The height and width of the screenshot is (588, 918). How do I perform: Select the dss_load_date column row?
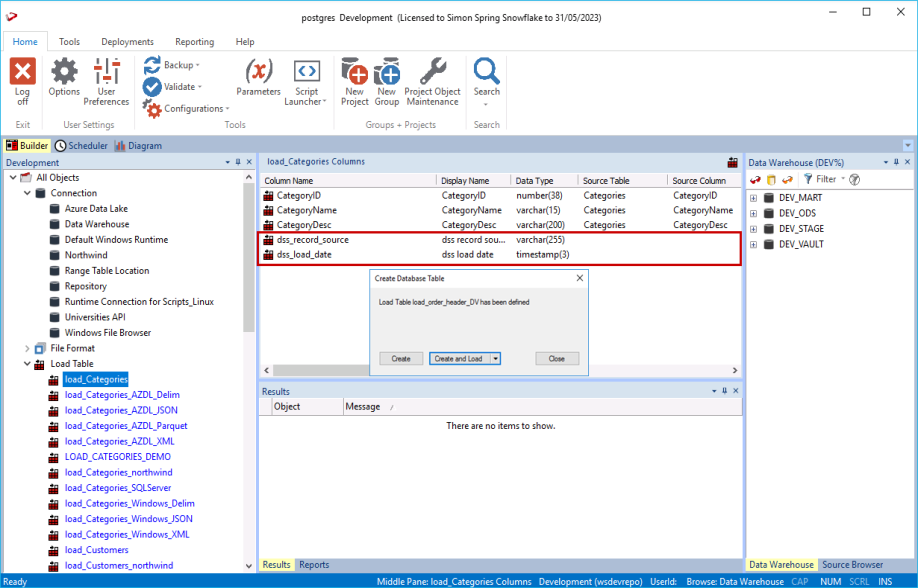tap(501, 255)
